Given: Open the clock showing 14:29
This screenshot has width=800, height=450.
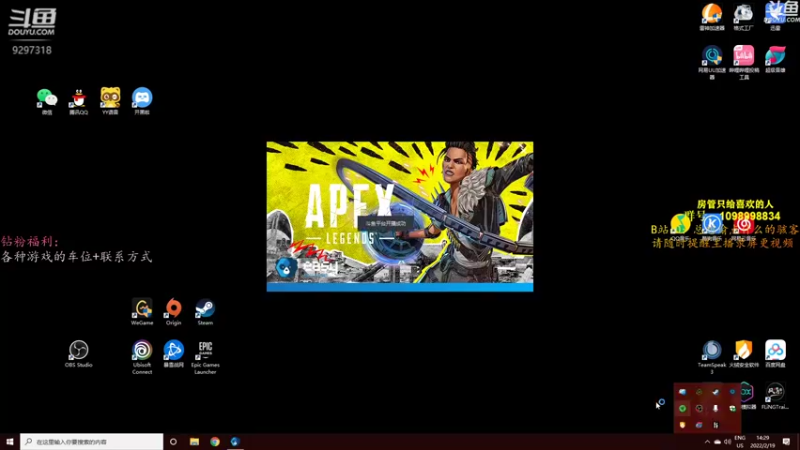Looking at the screenshot, I should point(763,442).
